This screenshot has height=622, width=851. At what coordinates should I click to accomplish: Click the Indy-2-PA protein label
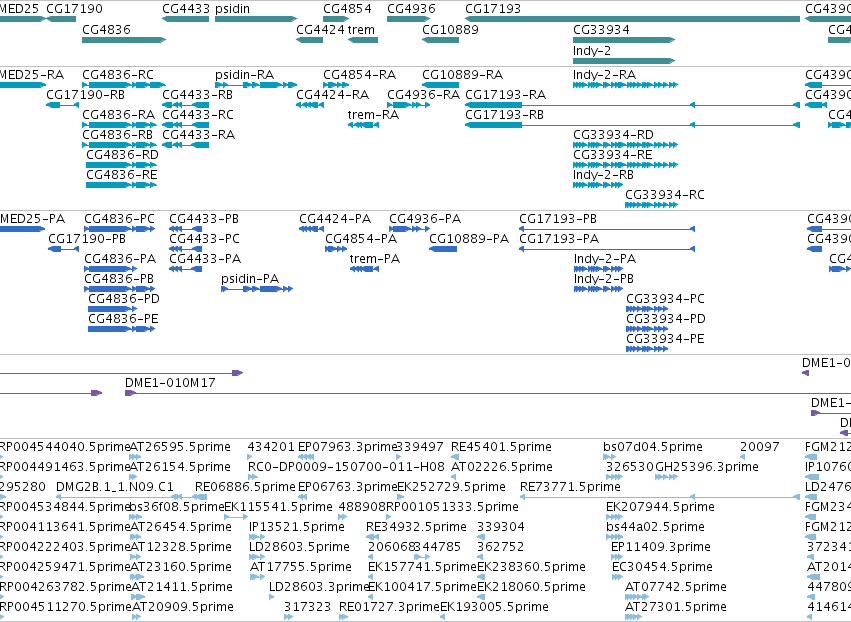coord(605,259)
